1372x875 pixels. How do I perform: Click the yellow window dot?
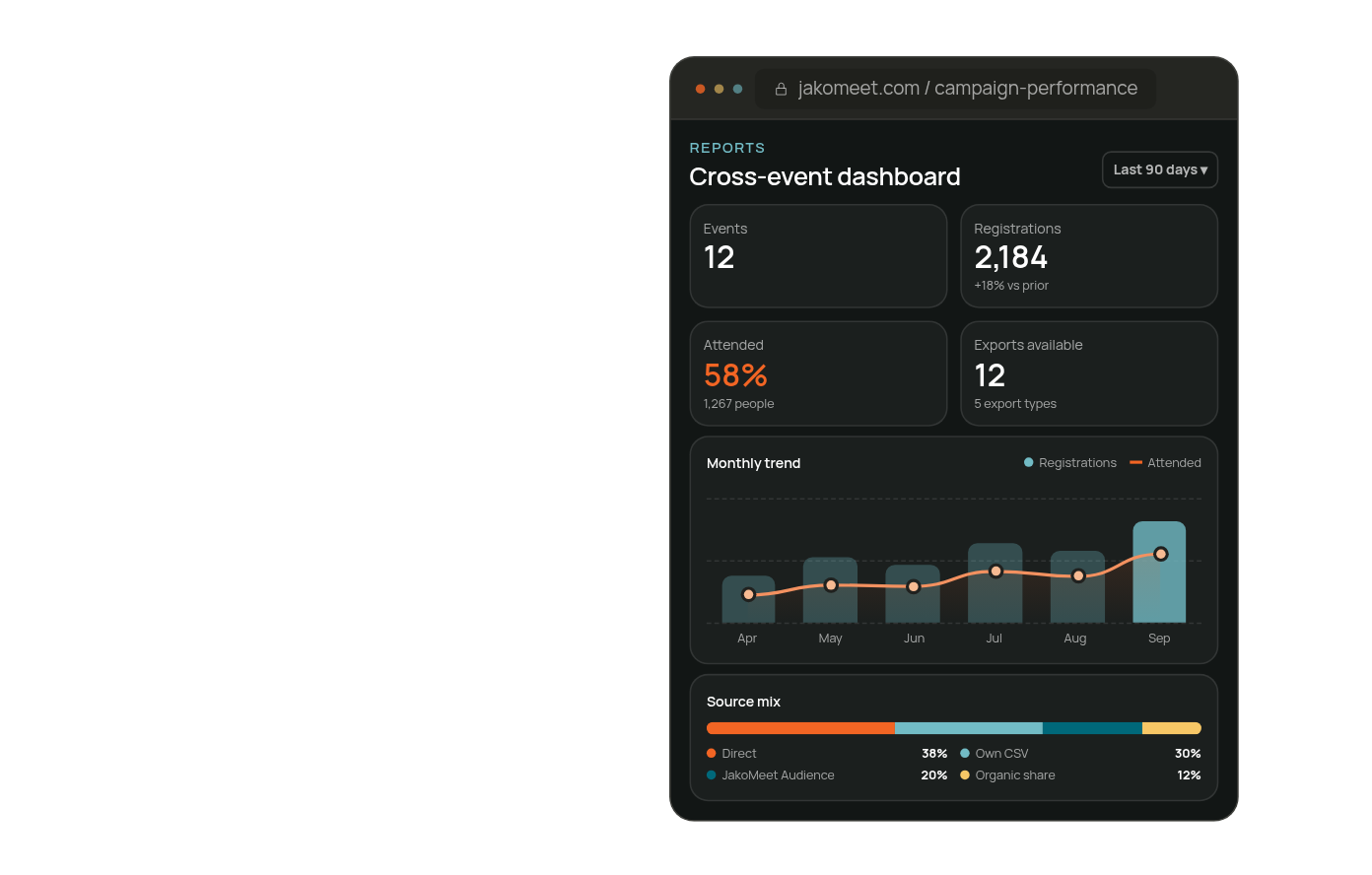tap(719, 89)
